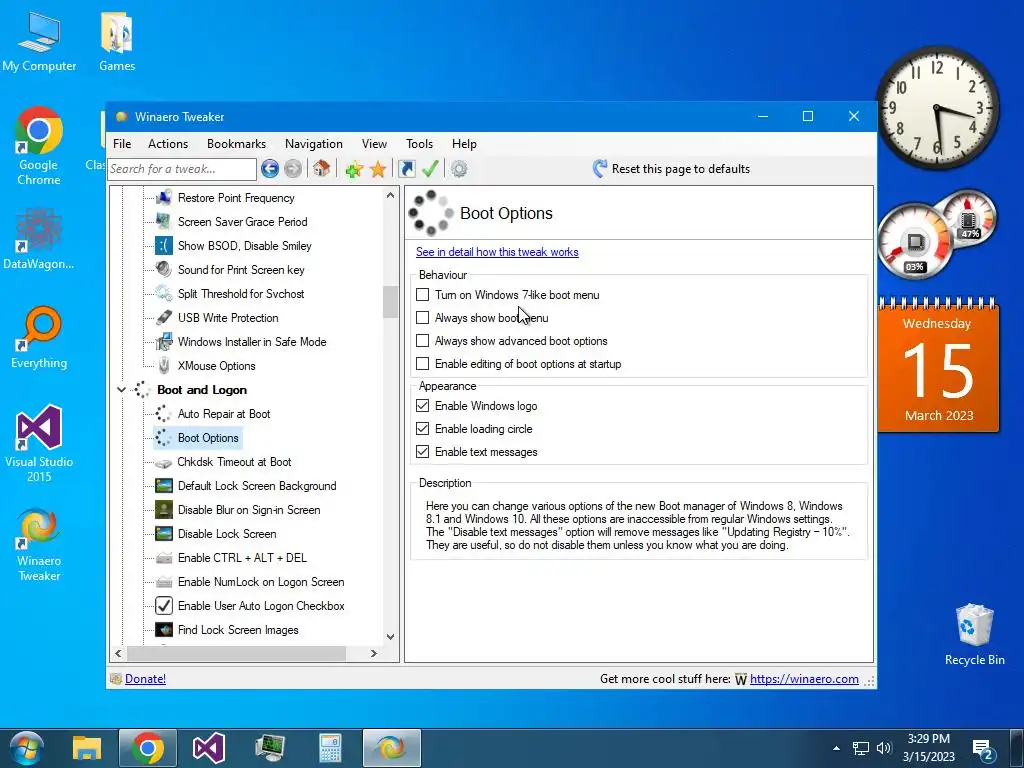Uncheck Enable loading circle
This screenshot has width=1024, height=768.
click(x=423, y=429)
